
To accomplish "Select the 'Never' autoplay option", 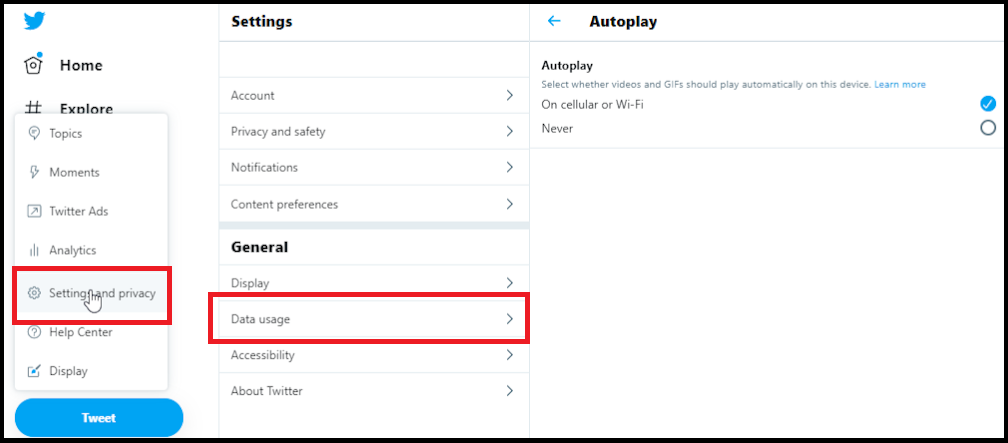I will 988,128.
